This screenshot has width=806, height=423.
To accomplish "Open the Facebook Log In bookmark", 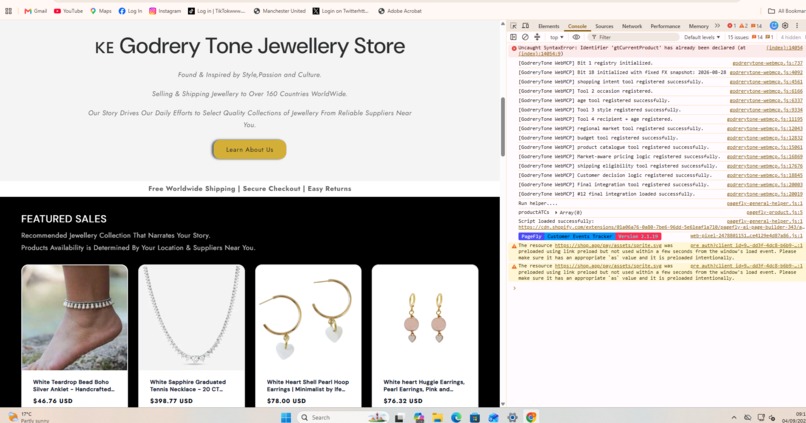I will pos(131,11).
